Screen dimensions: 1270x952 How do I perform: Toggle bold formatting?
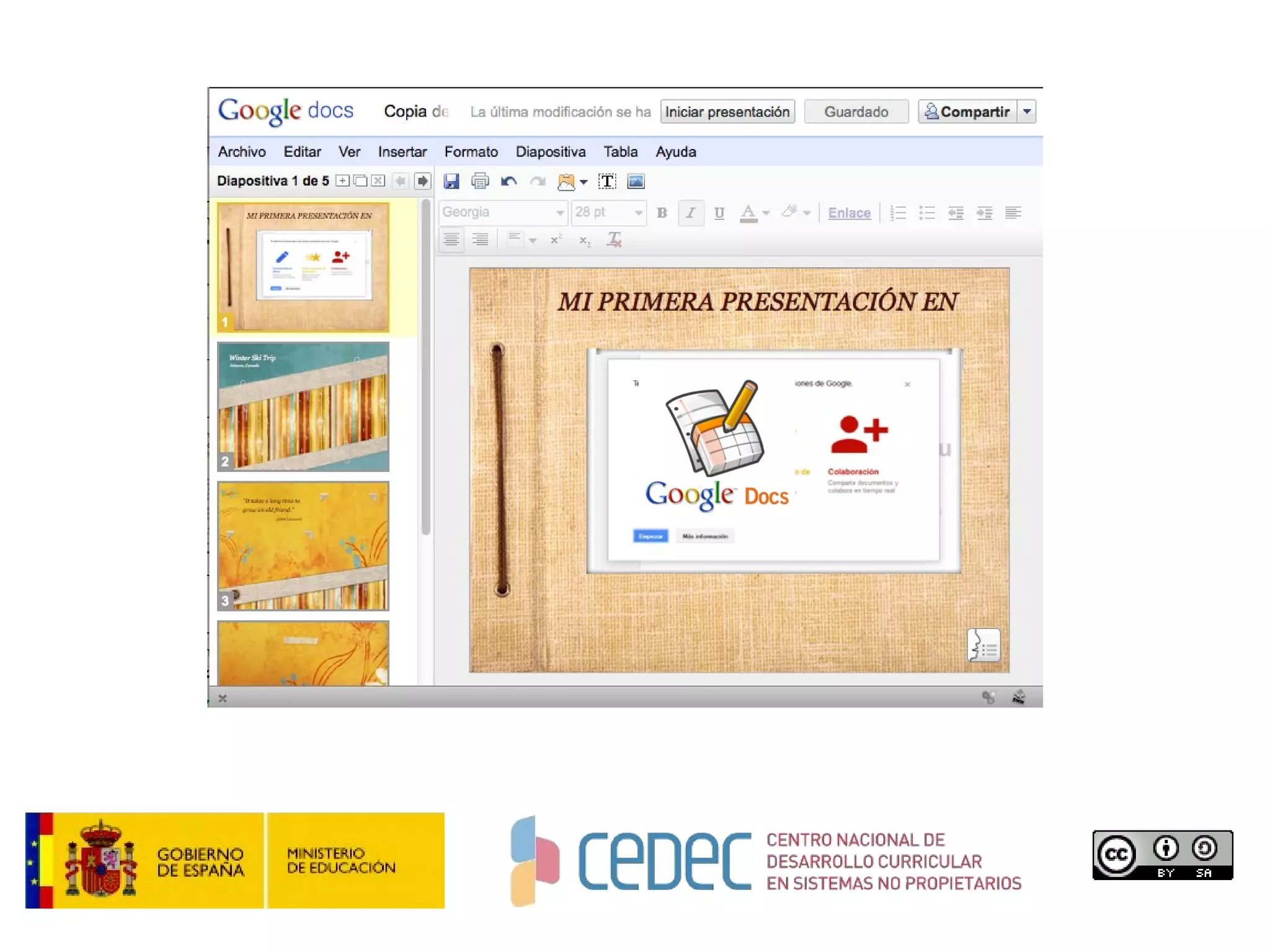tap(662, 213)
